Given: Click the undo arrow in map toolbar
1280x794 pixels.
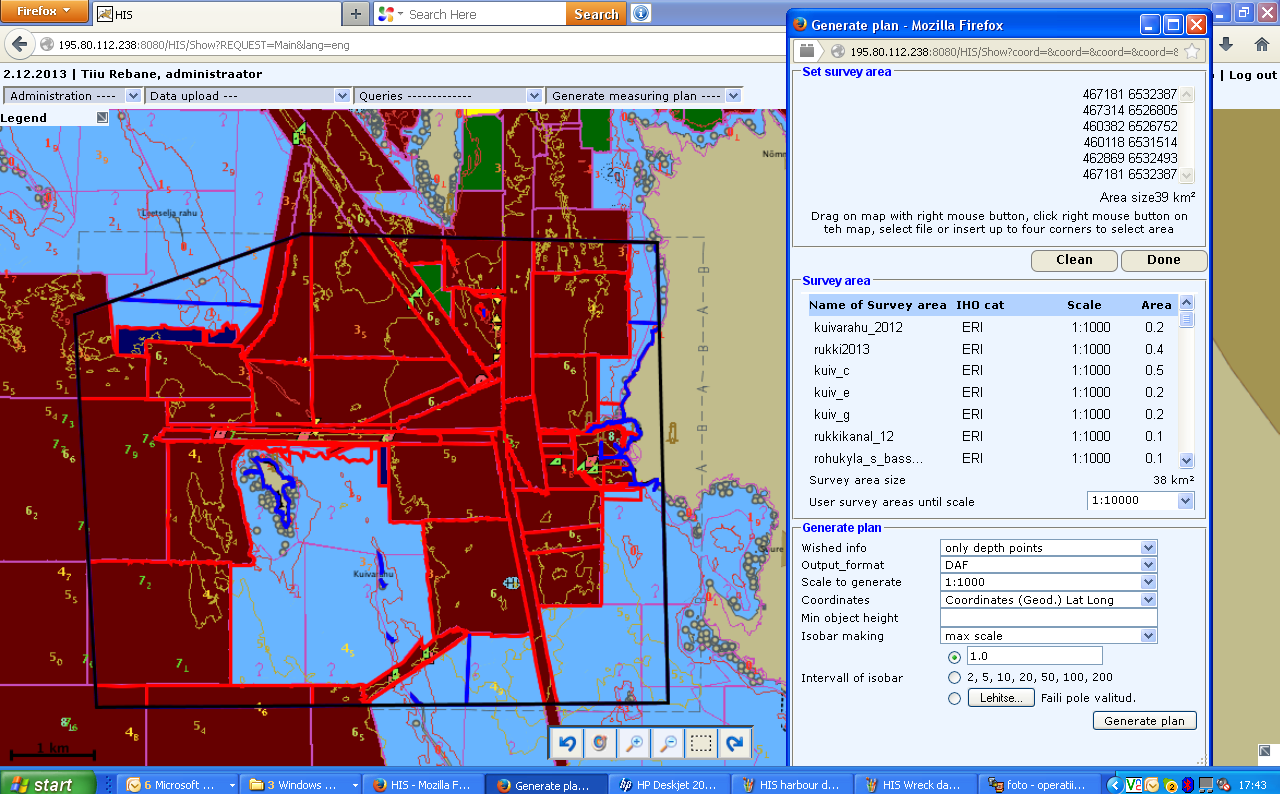Looking at the screenshot, I should click(568, 743).
